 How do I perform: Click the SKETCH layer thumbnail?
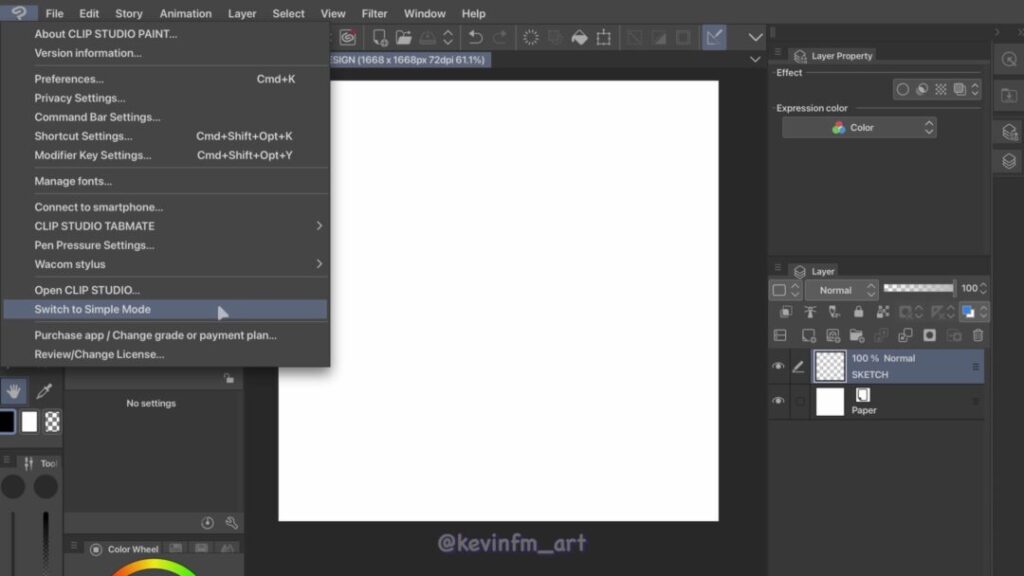point(830,366)
